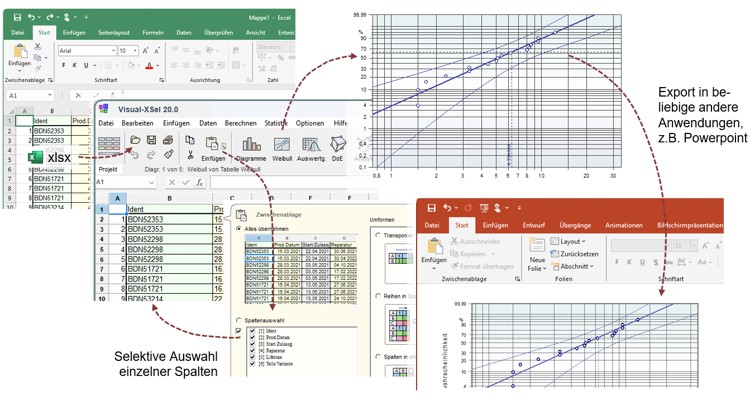Click the Zurücksetzen button in PowerPoint

point(574,254)
